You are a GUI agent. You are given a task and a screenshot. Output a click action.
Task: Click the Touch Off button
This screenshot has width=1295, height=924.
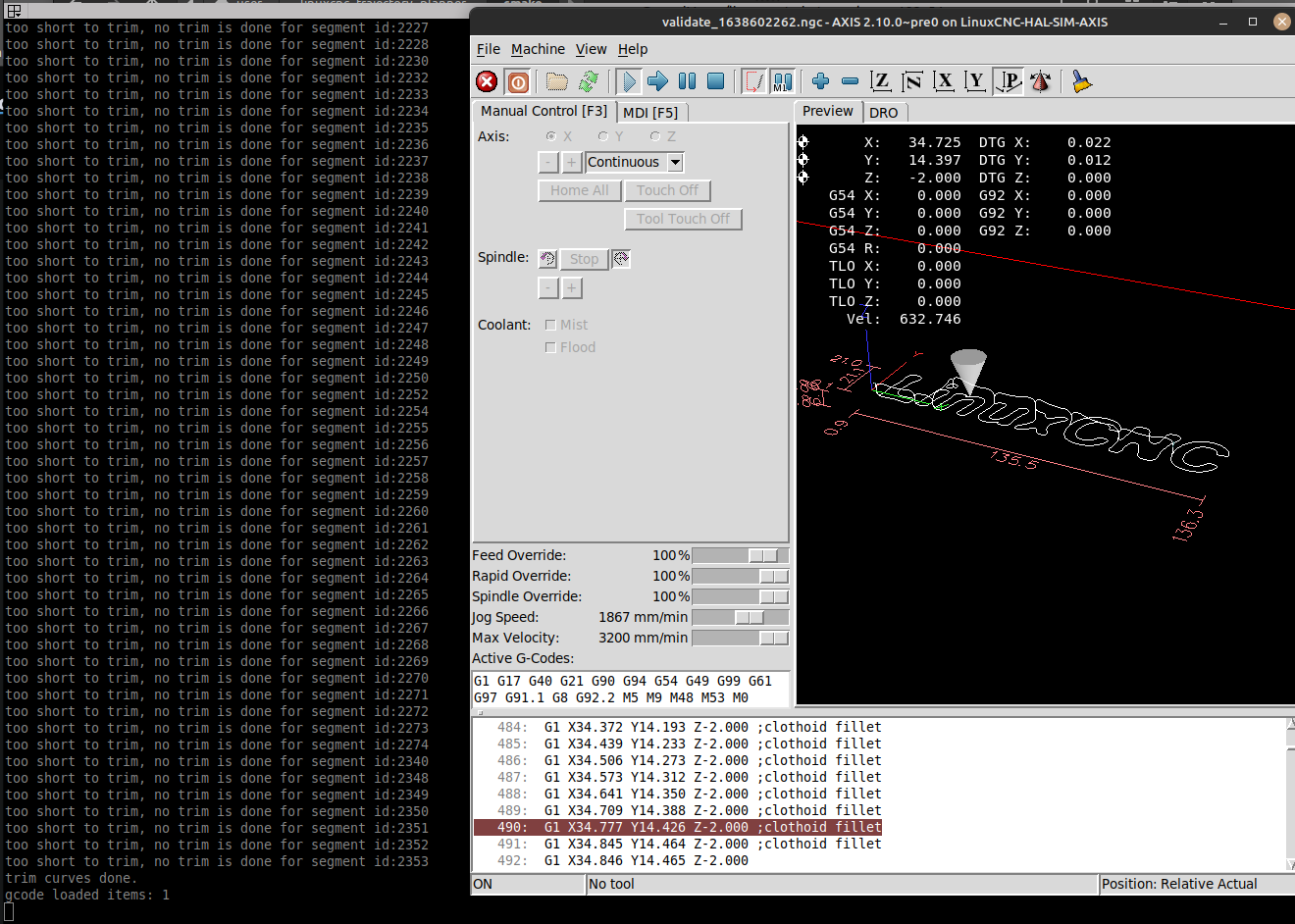pos(667,190)
